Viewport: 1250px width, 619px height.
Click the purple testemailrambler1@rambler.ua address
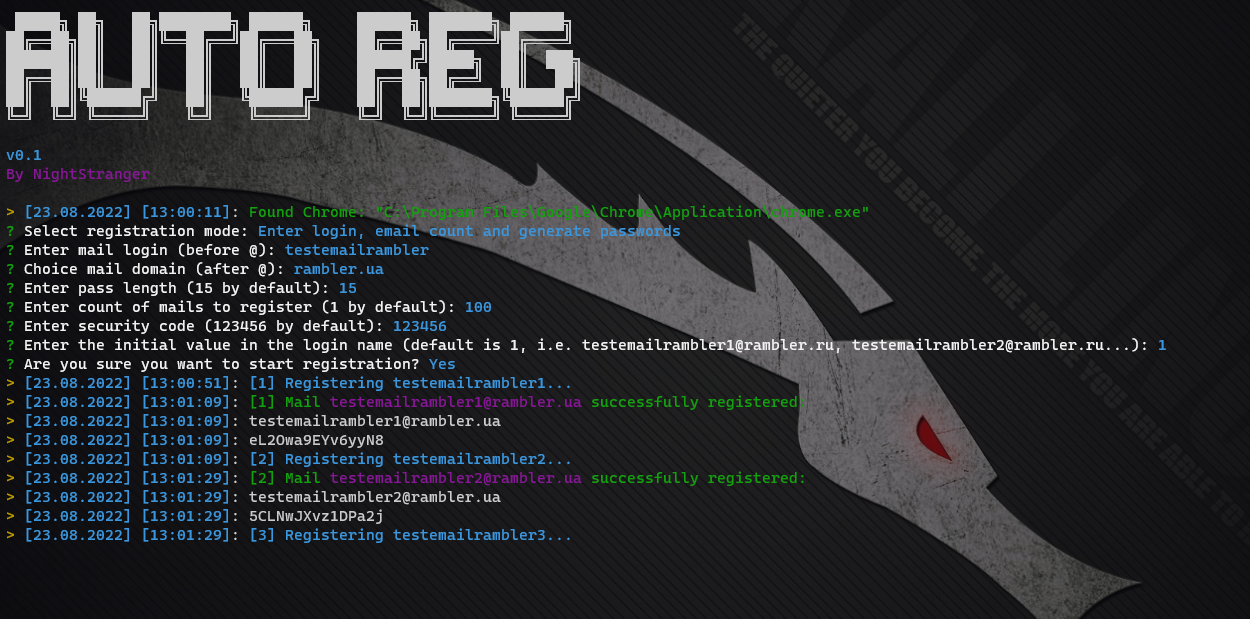pyautogui.click(x=456, y=402)
